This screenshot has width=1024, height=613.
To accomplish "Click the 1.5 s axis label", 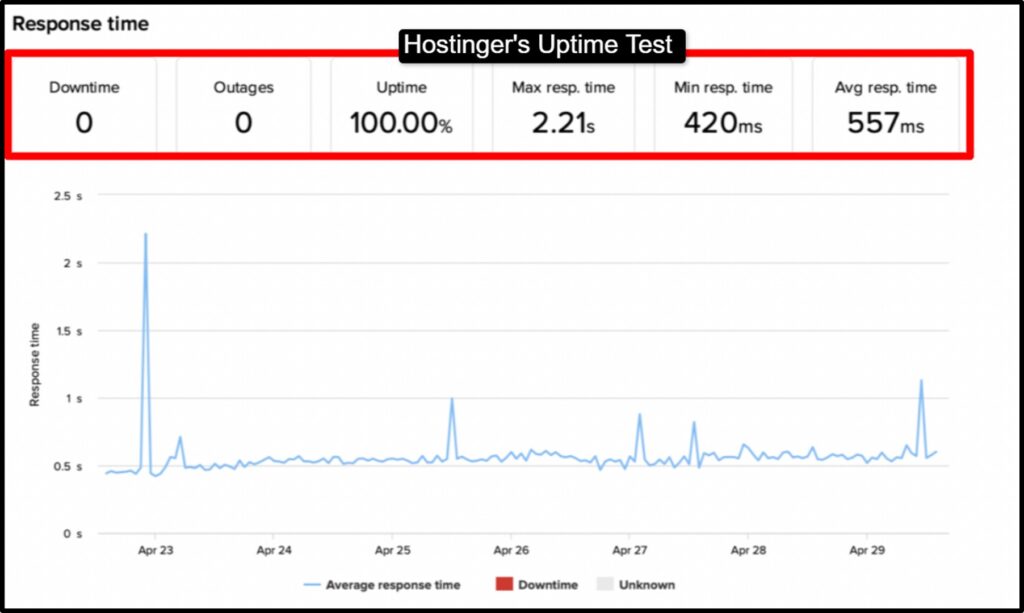I will point(69,331).
